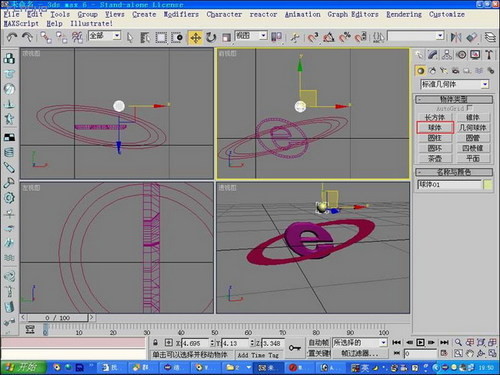Click the Set Key key icon
The image size is (500, 375).
(294, 348)
